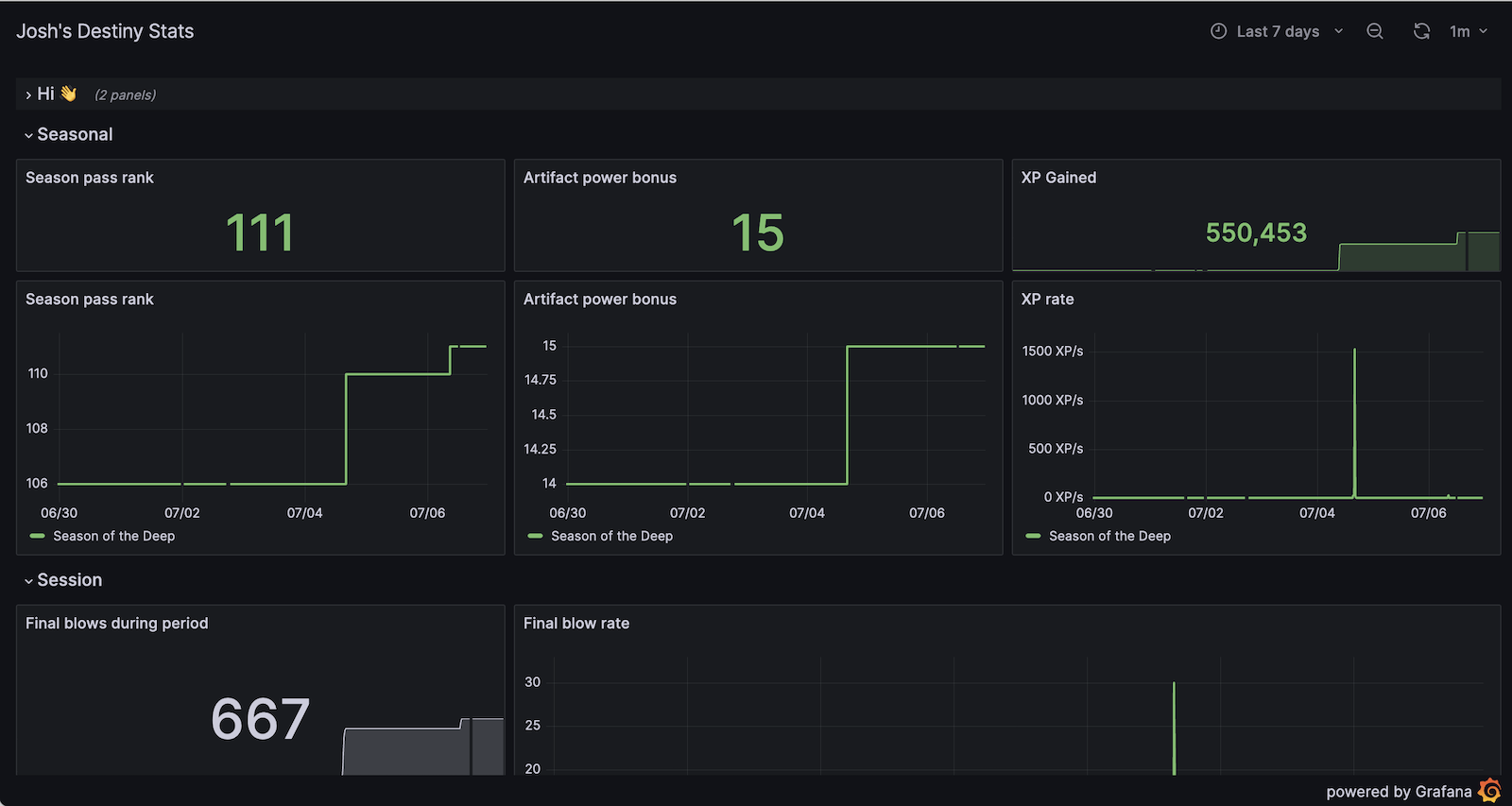Image resolution: width=1512 pixels, height=806 pixels.
Task: Open the Final blow rate panel title
Action: click(576, 624)
